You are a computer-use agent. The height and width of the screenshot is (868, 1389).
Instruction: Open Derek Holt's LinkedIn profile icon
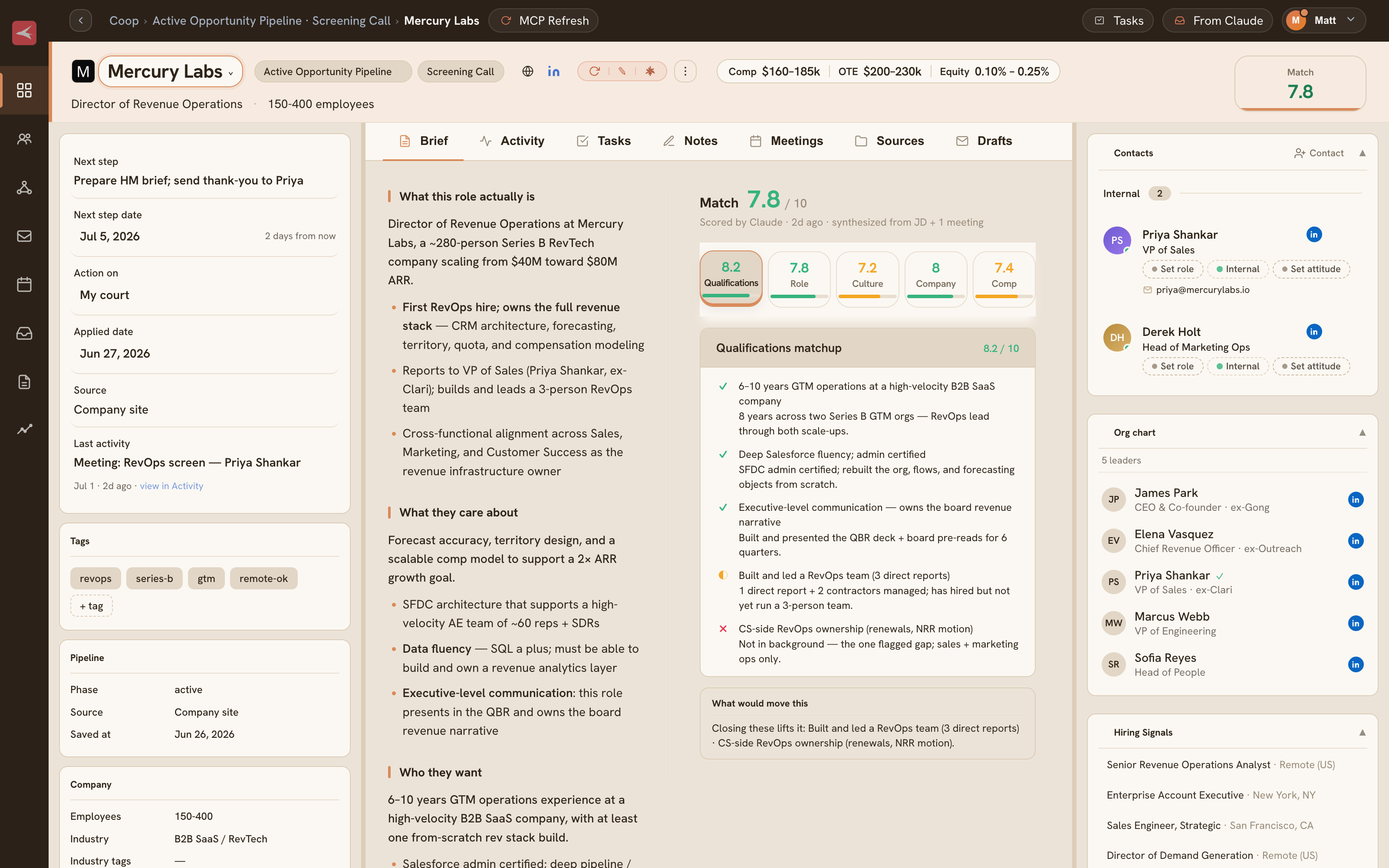1314,332
